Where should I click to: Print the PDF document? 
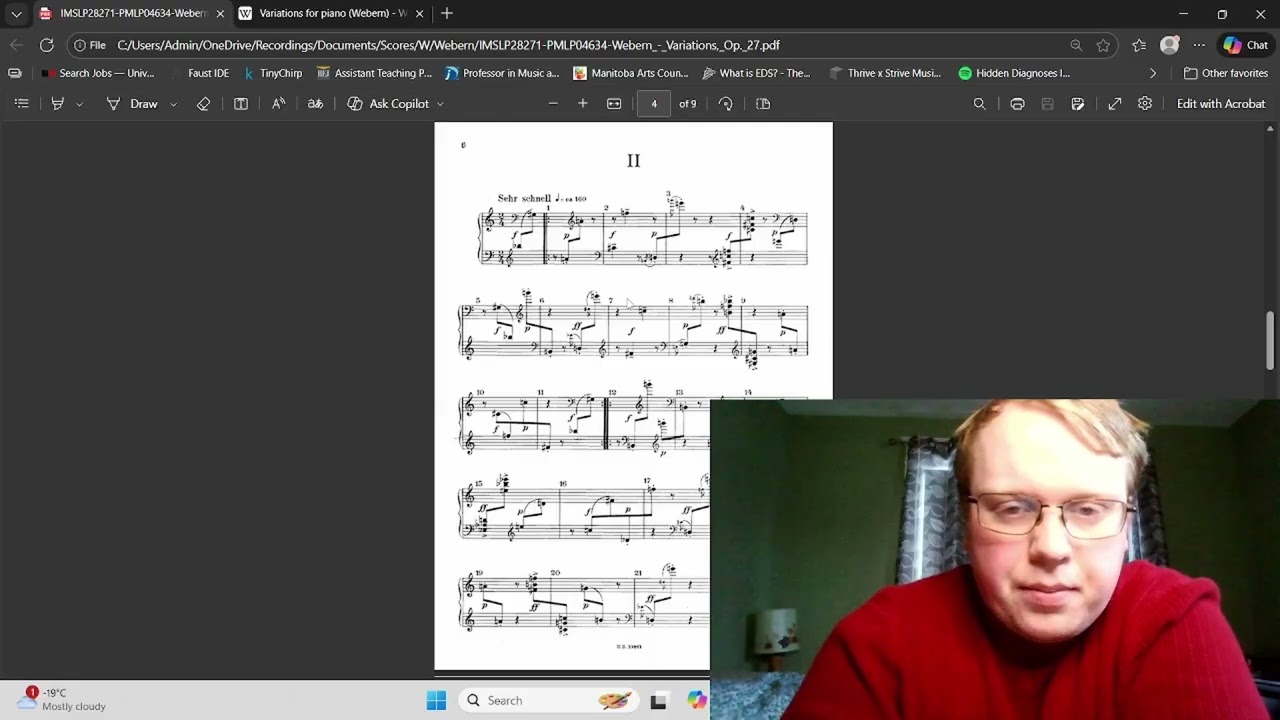(x=1017, y=104)
